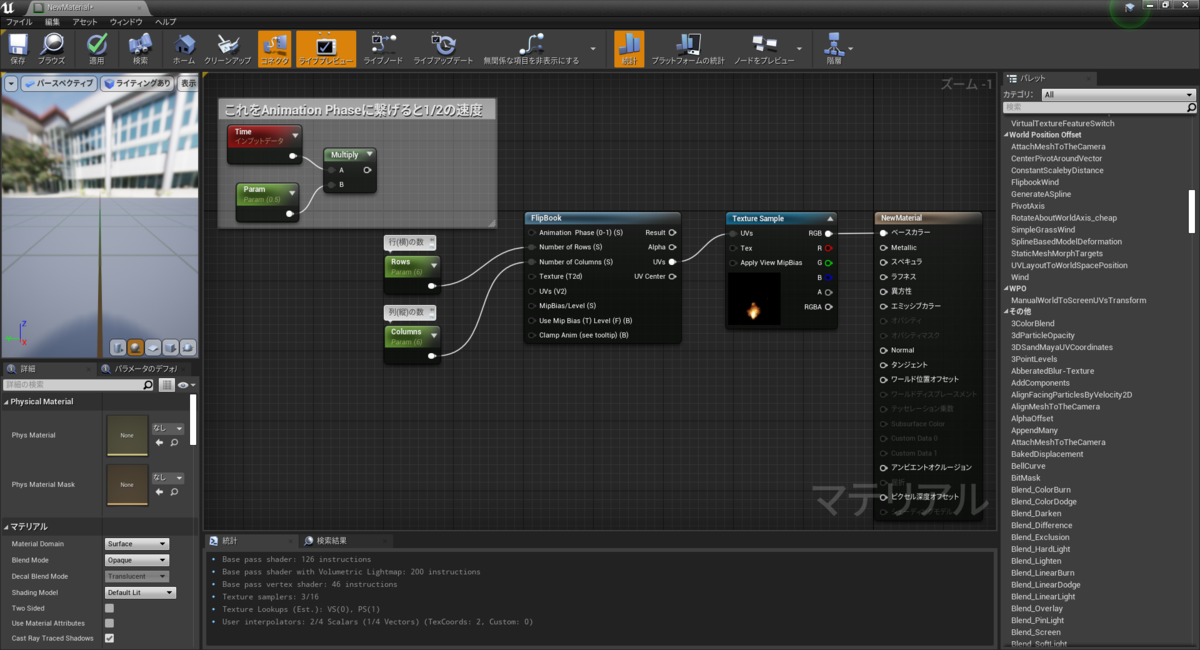Collapse World Position Offset palette category

(x=1006, y=135)
